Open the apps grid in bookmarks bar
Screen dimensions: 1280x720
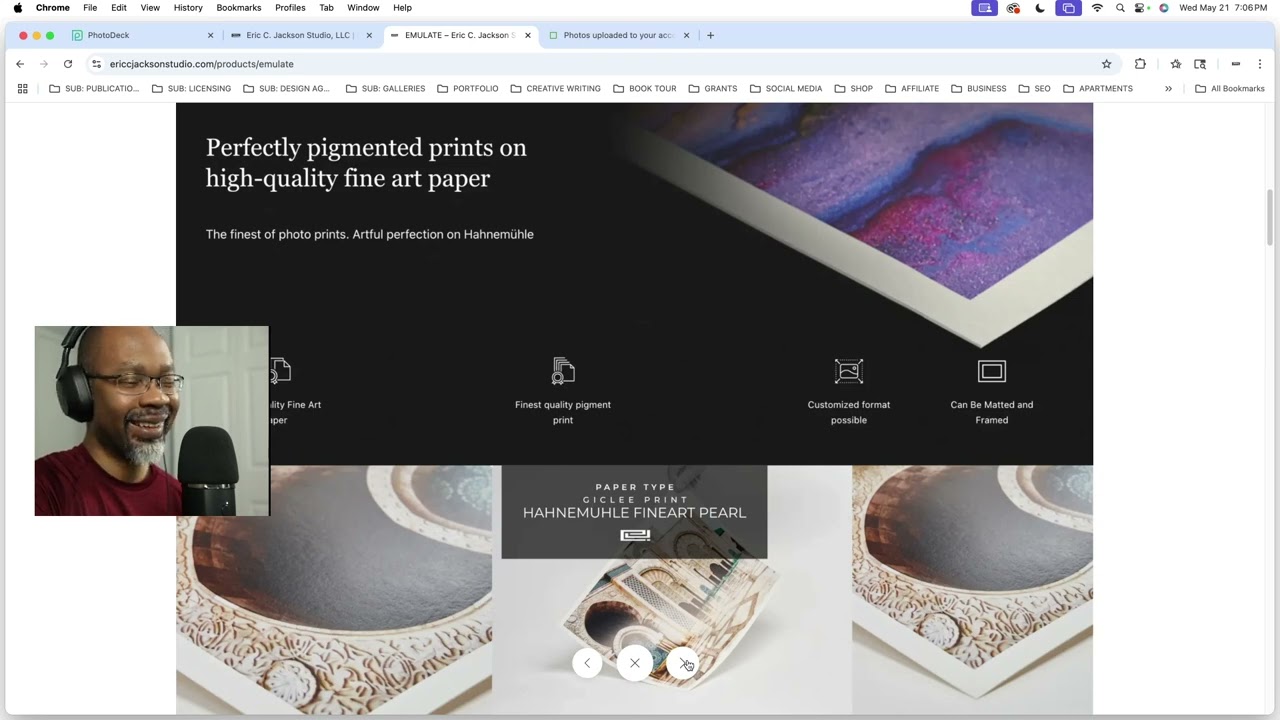click(22, 88)
